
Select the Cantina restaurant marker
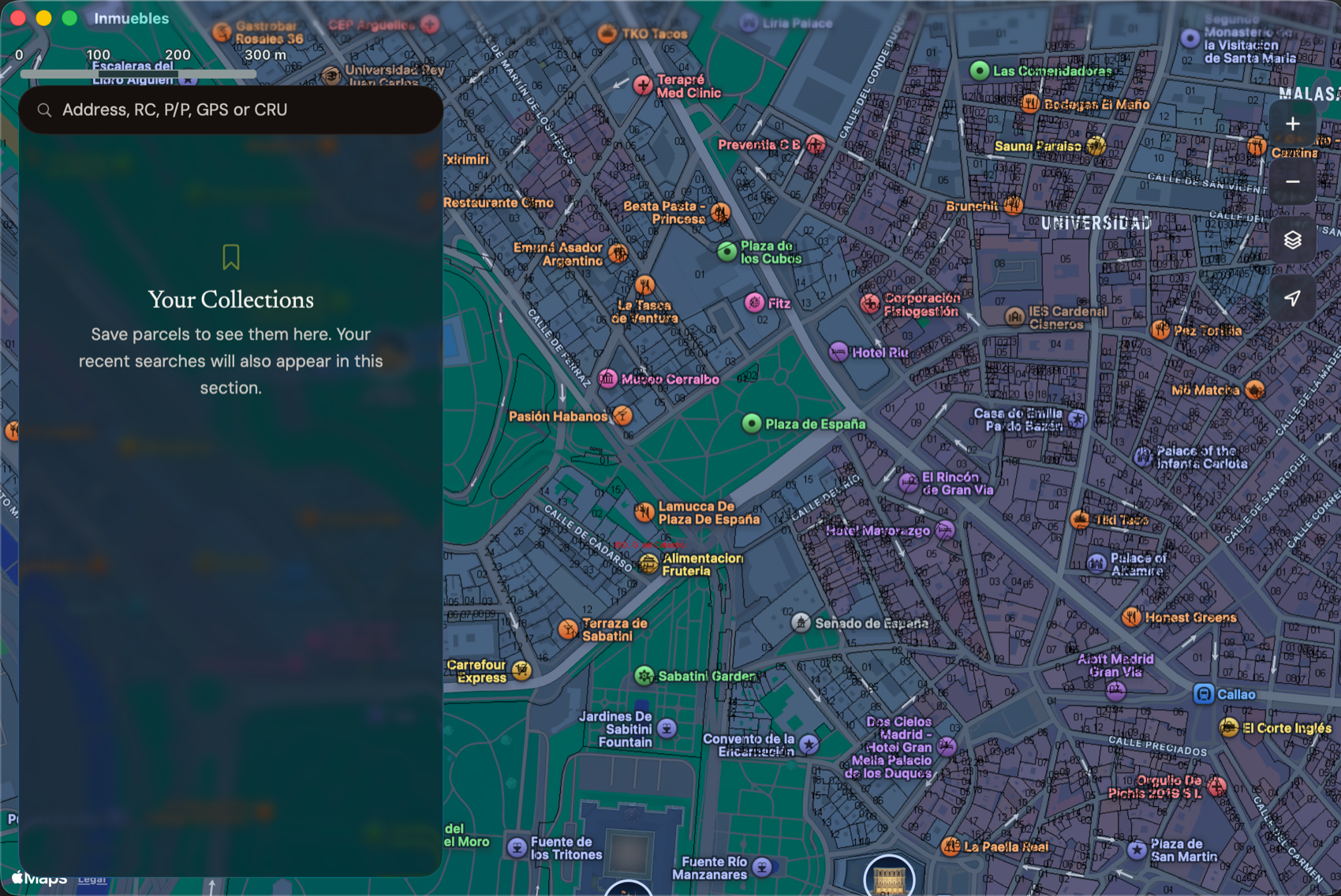pos(1257,146)
